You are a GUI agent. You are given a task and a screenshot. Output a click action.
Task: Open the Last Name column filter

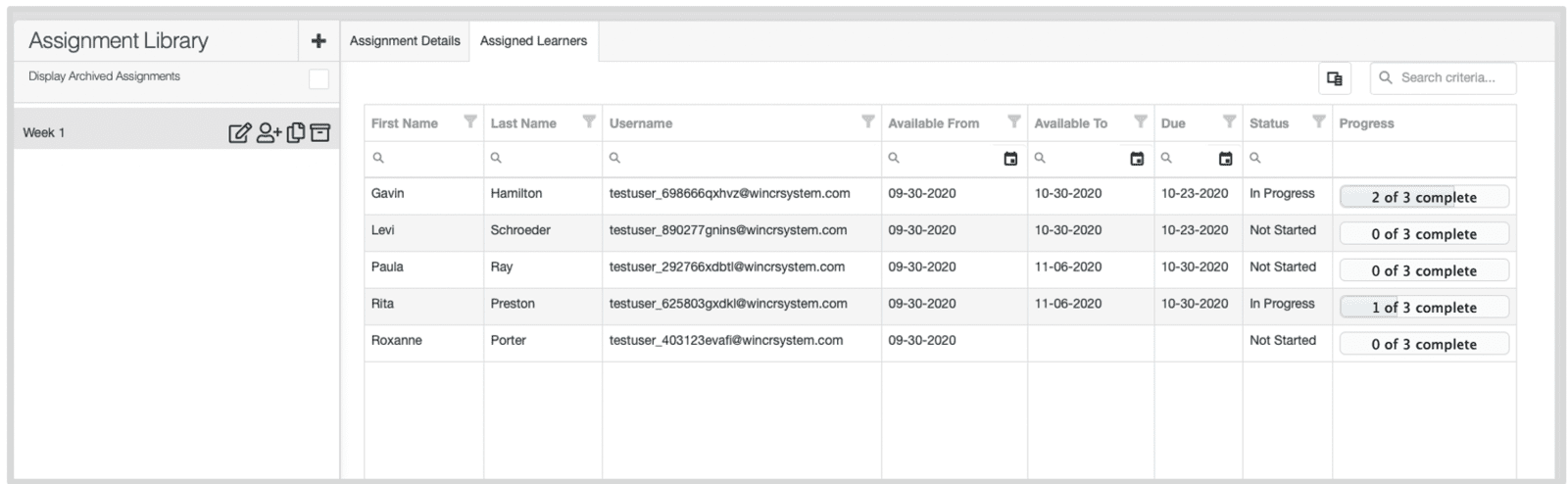589,122
